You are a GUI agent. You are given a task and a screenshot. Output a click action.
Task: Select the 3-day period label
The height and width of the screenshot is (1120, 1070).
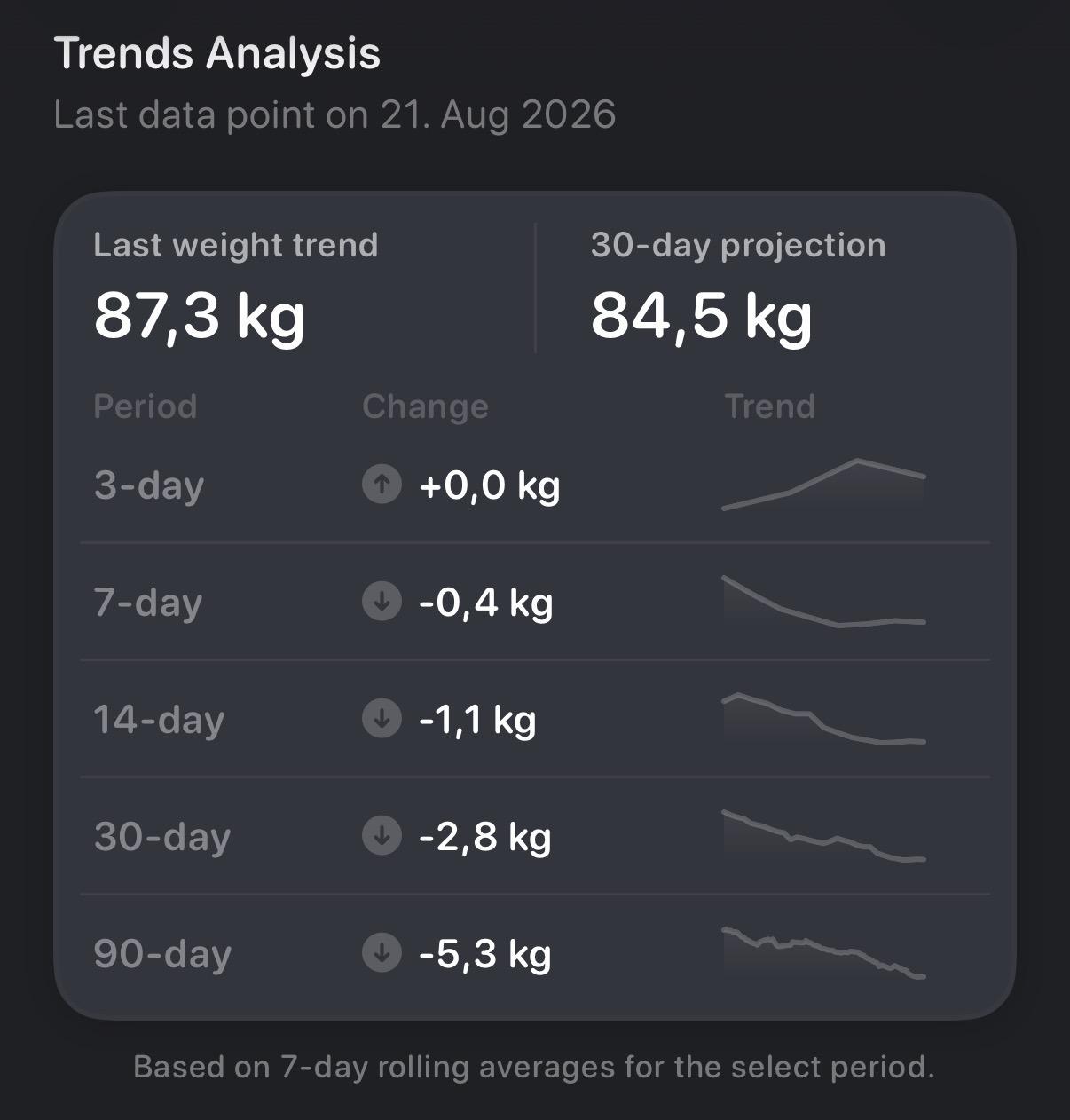click(149, 485)
